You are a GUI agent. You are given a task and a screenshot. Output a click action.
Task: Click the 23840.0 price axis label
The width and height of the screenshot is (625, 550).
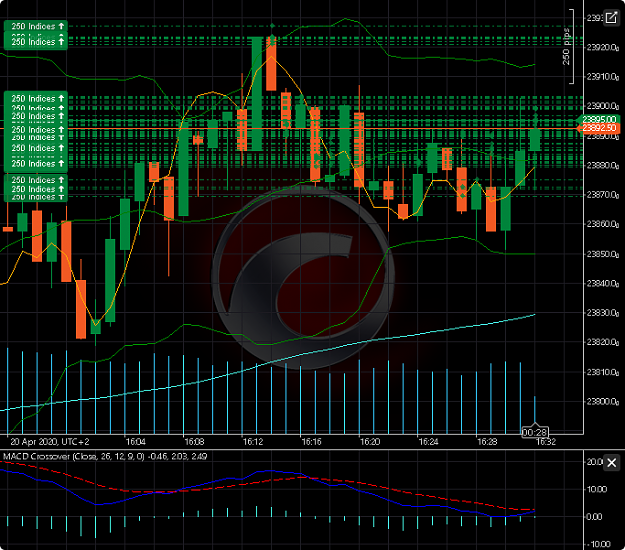point(603,283)
